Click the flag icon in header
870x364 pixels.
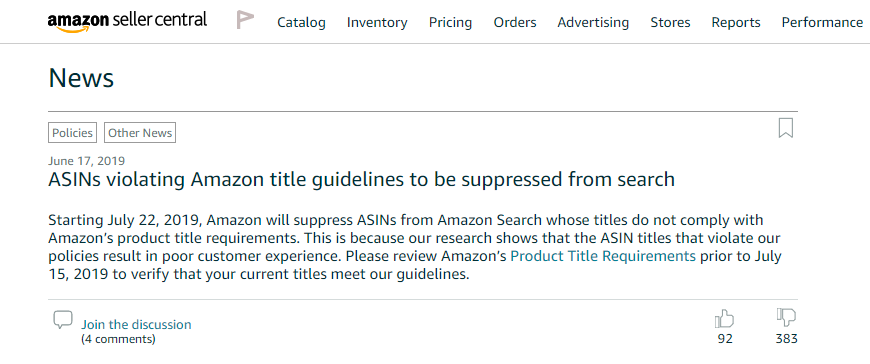(245, 20)
